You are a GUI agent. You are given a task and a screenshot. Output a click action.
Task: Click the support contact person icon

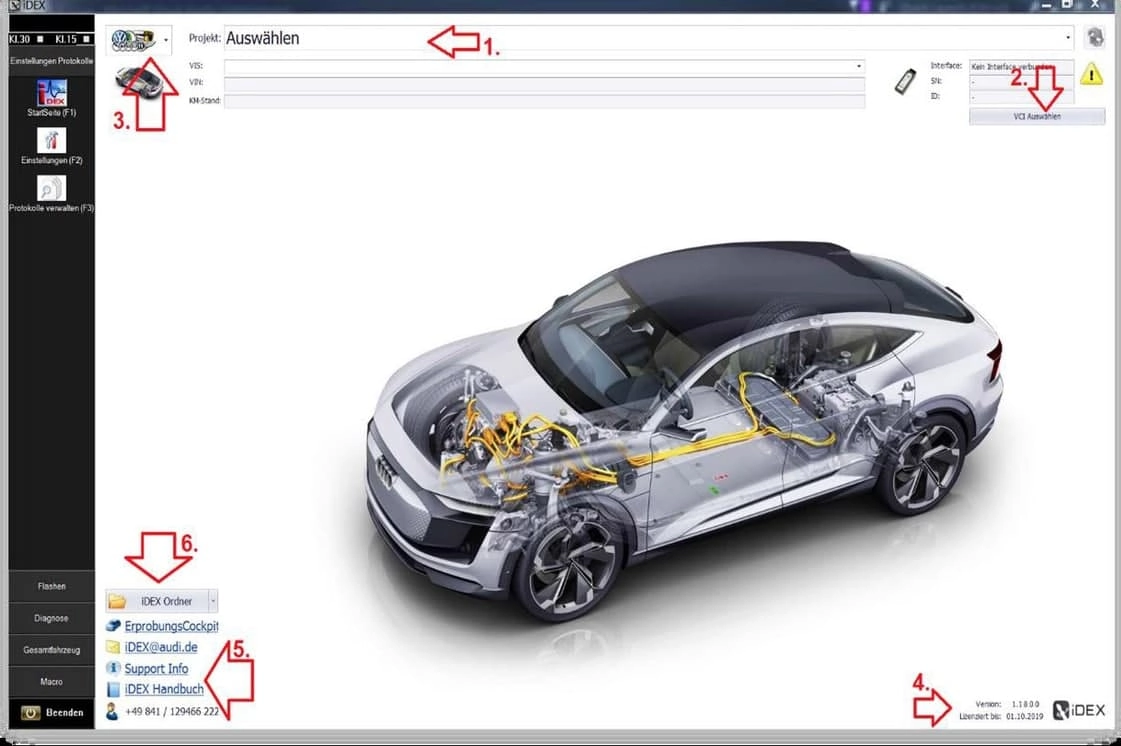(112, 711)
